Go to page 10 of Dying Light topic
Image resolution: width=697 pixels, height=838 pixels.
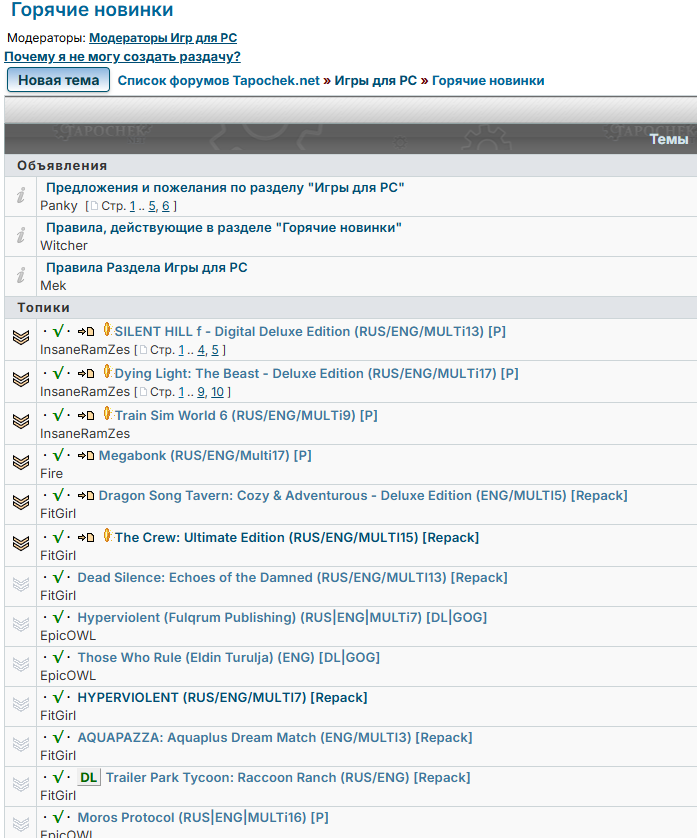217,392
